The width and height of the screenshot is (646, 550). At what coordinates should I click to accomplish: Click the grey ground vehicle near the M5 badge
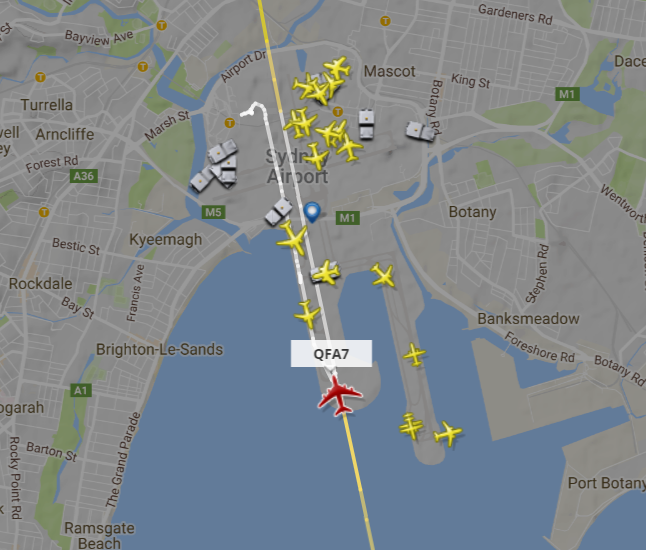pyautogui.click(x=279, y=212)
